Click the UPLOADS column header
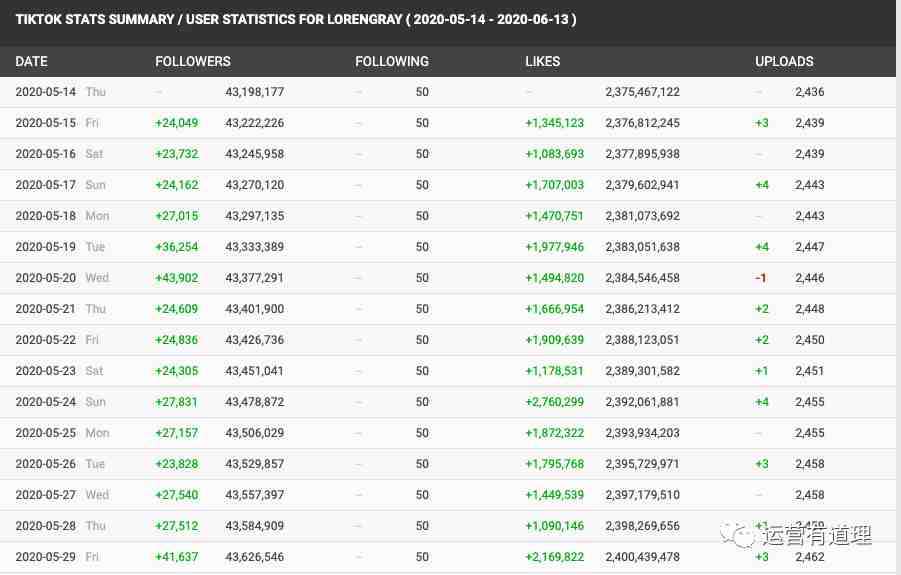The height and width of the screenshot is (575, 901). coord(784,61)
